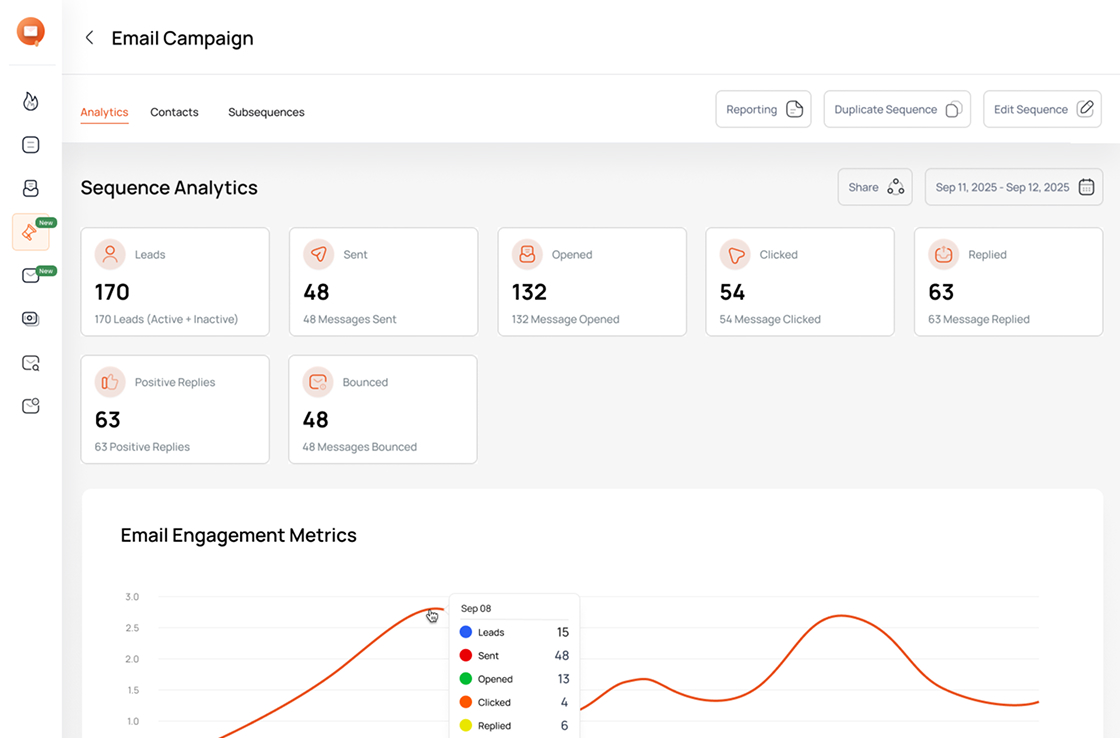Click Duplicate Sequence
The width and height of the screenshot is (1120, 738).
point(897,109)
